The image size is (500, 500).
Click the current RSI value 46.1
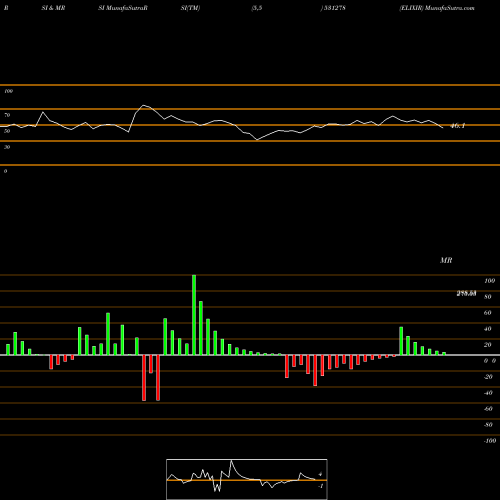457,126
